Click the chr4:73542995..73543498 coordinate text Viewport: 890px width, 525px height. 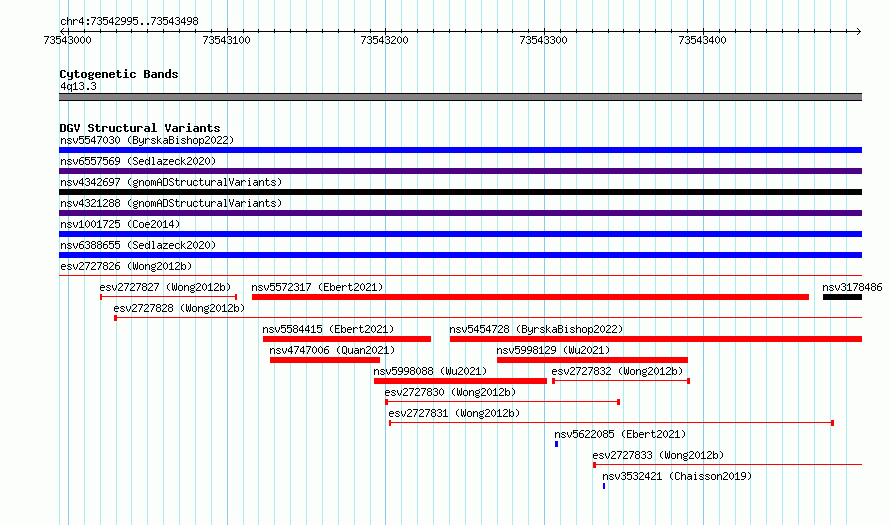click(129, 22)
